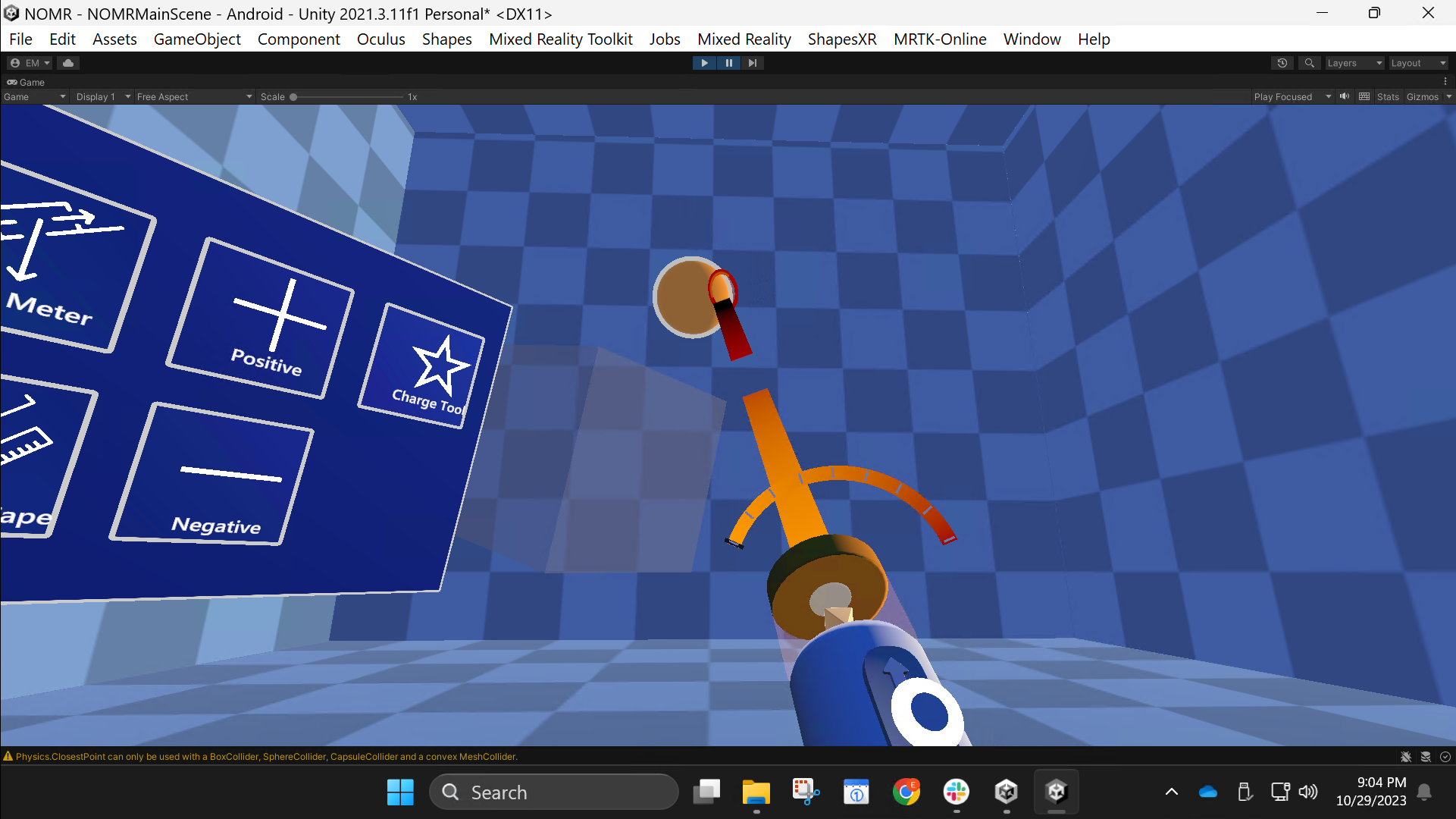Toggle Stats overlay in the Game view
Image resolution: width=1456 pixels, height=819 pixels.
tap(1388, 96)
